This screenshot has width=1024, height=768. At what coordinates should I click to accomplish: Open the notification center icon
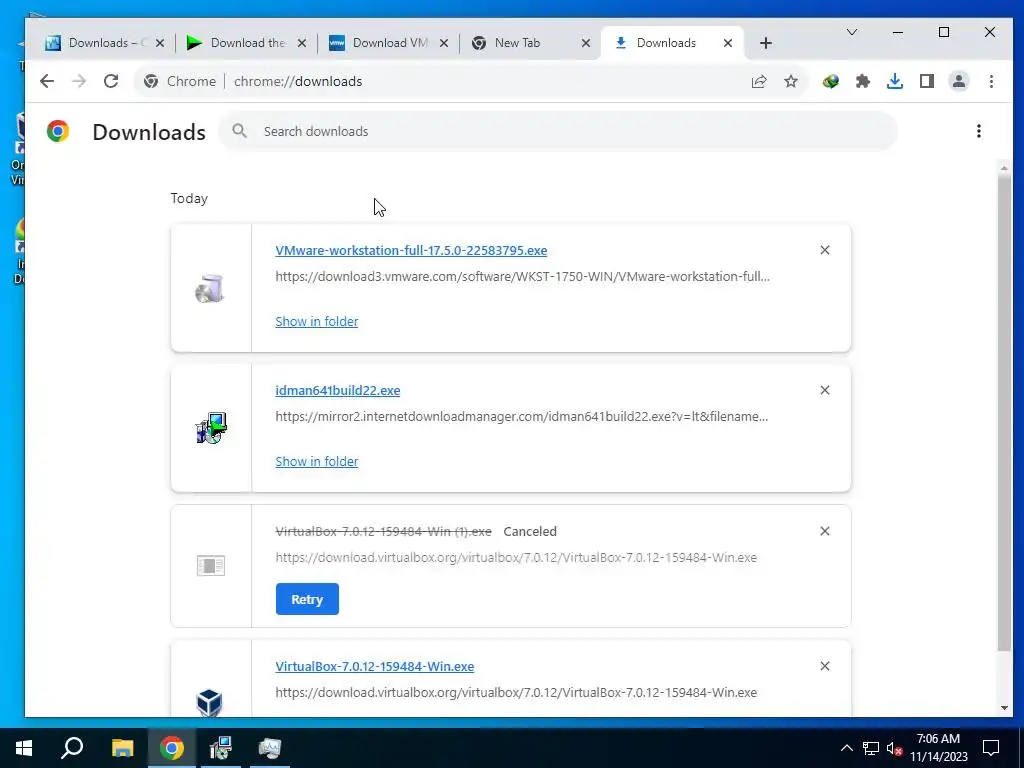(991, 748)
